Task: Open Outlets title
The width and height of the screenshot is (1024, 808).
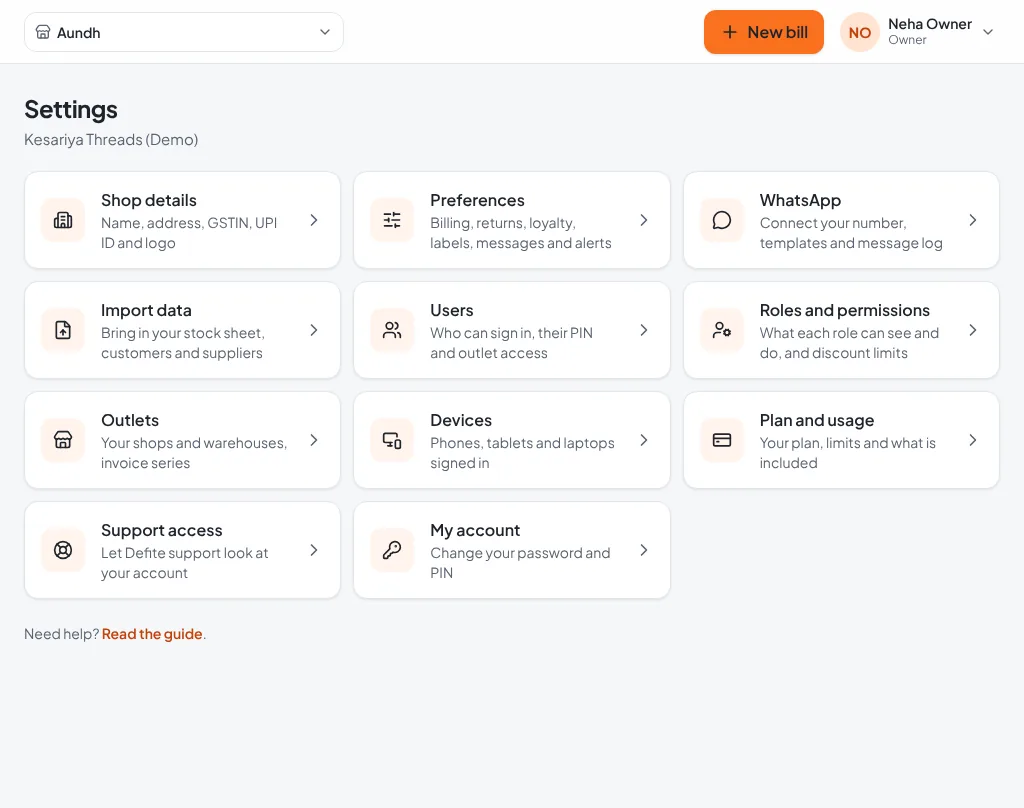Action: click(129, 420)
